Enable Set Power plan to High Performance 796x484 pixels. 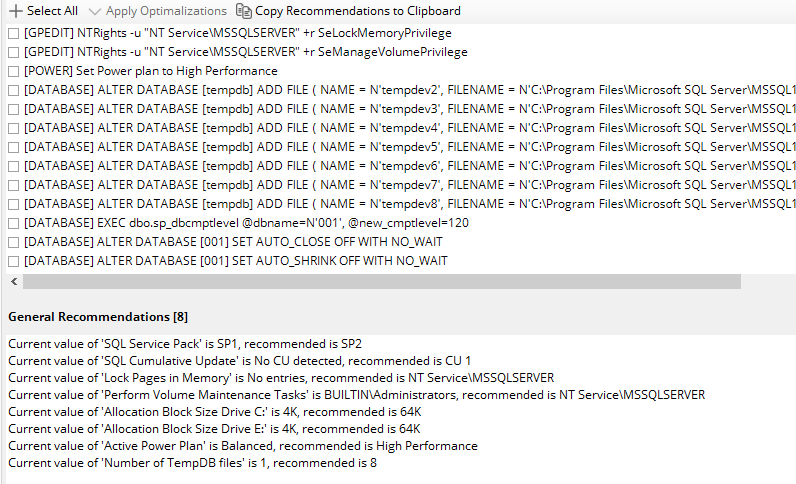point(14,72)
